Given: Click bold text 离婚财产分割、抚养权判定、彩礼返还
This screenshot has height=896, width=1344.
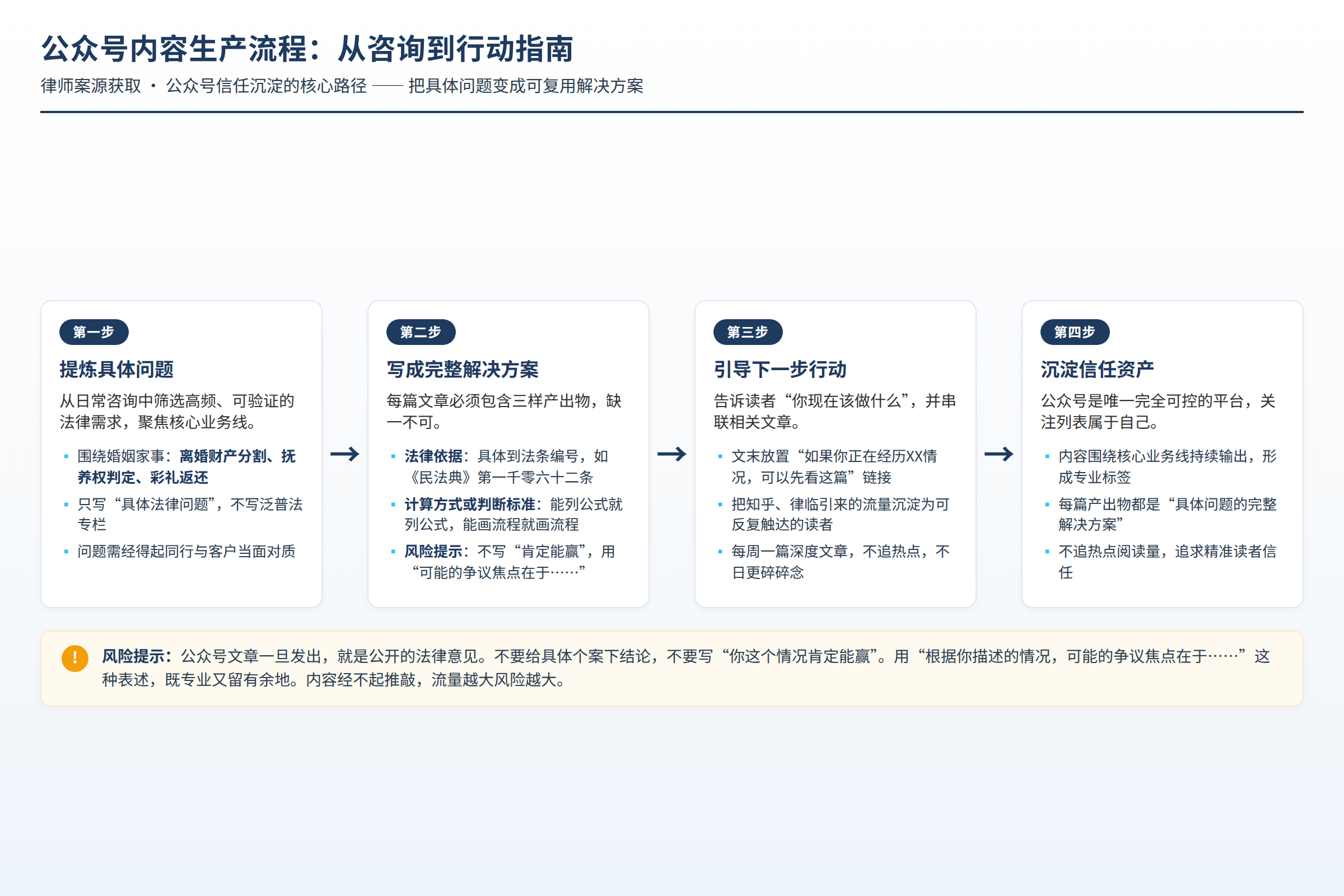Looking at the screenshot, I should [x=187, y=467].
